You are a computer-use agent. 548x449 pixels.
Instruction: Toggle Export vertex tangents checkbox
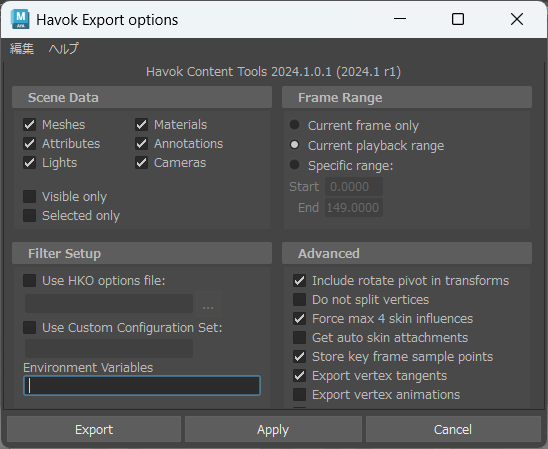pos(300,375)
